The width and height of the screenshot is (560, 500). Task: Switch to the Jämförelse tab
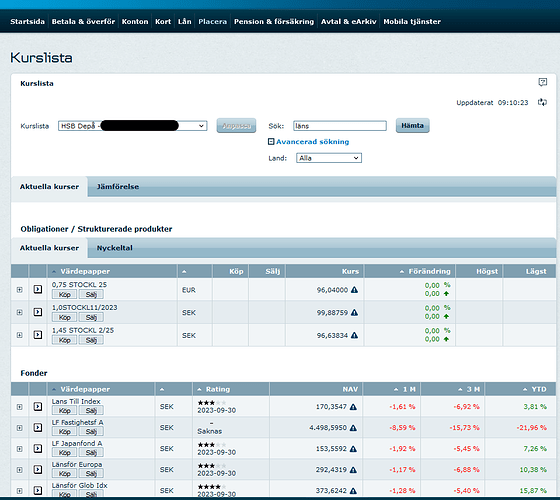[118, 186]
